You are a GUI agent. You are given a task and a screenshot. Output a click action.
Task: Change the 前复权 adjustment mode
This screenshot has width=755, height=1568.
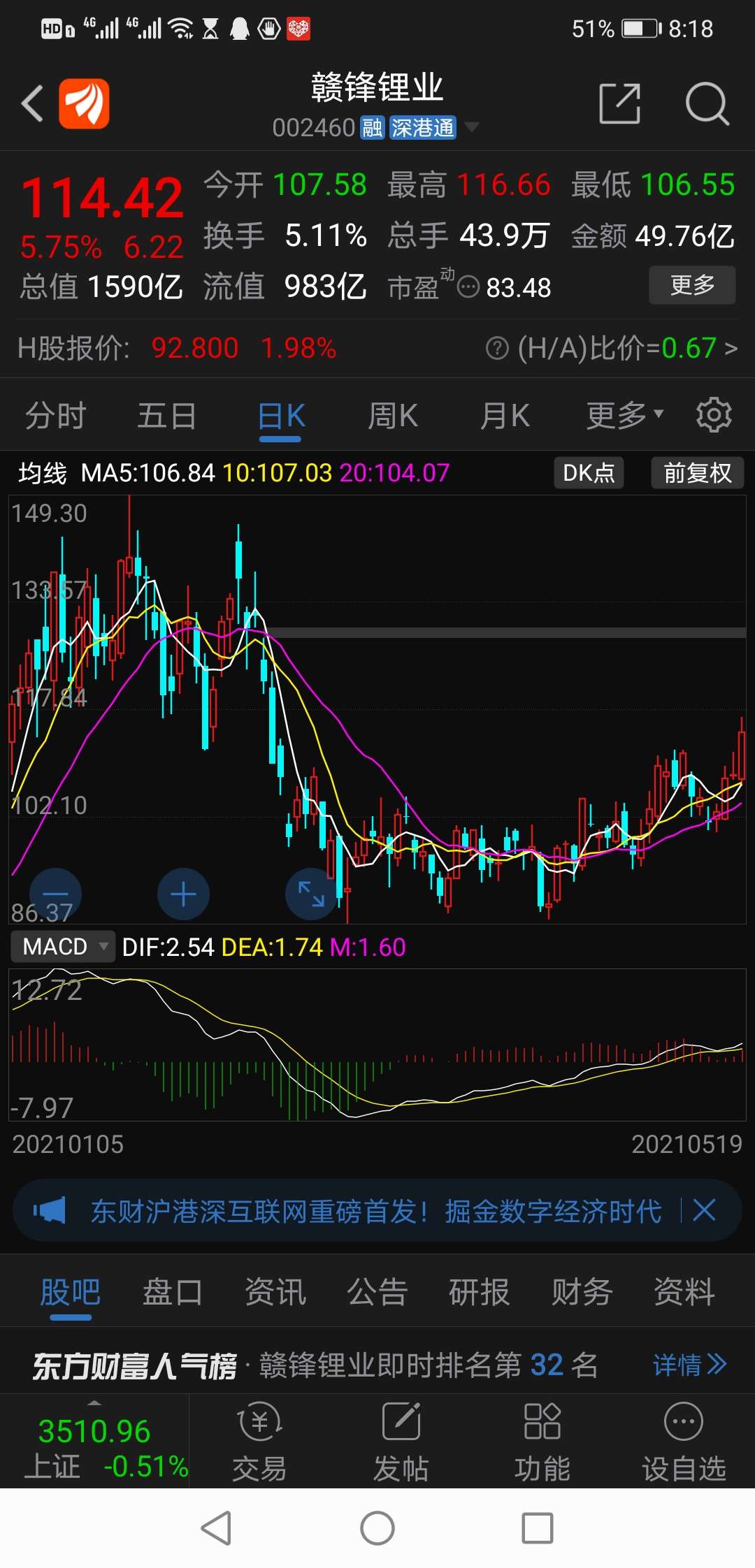[698, 473]
